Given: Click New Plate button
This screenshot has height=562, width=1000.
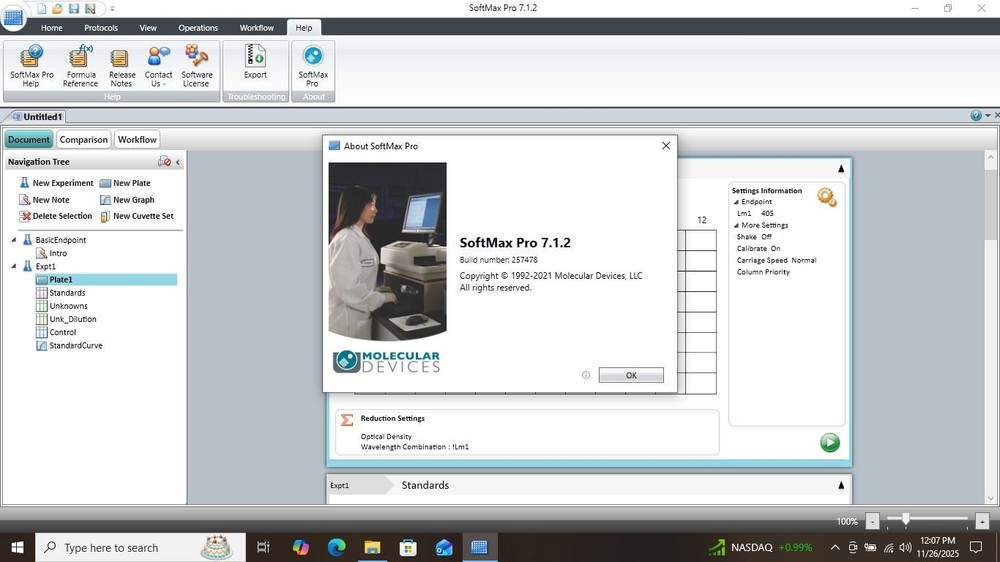Looking at the screenshot, I should click(125, 183).
